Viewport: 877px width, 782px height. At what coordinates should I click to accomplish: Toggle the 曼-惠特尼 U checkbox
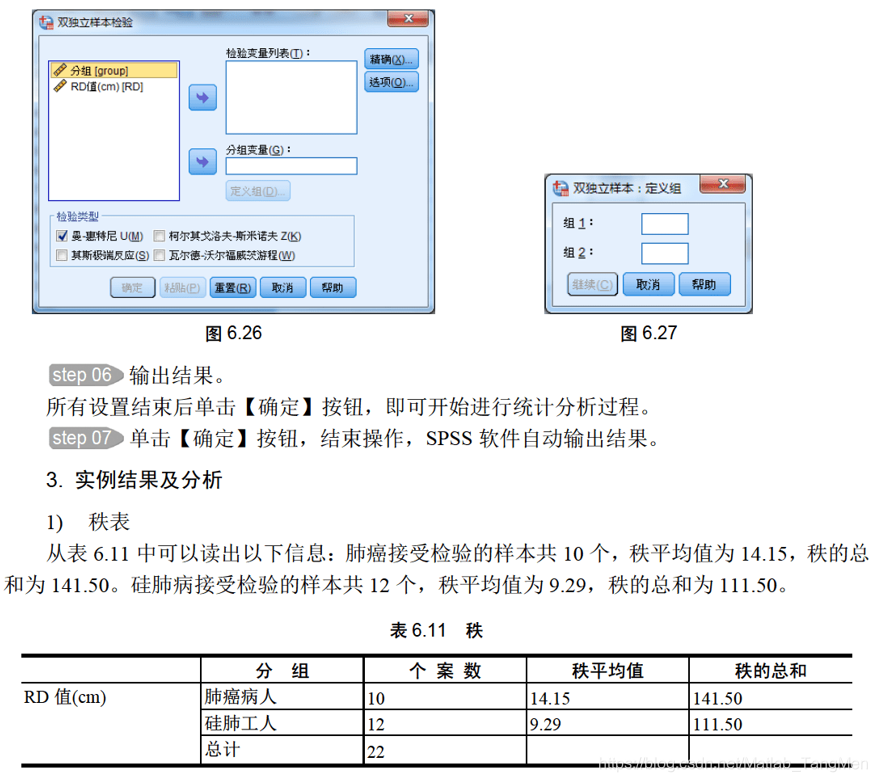coord(62,236)
